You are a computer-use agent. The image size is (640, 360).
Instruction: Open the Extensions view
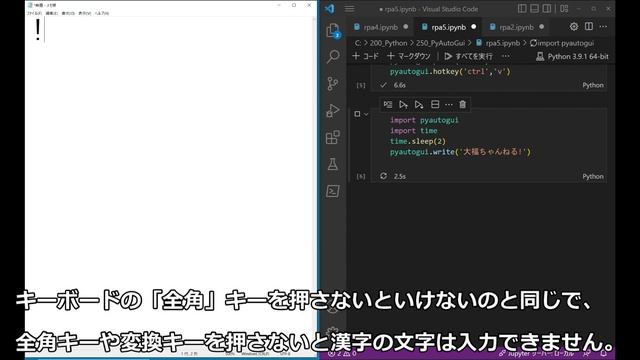333,137
